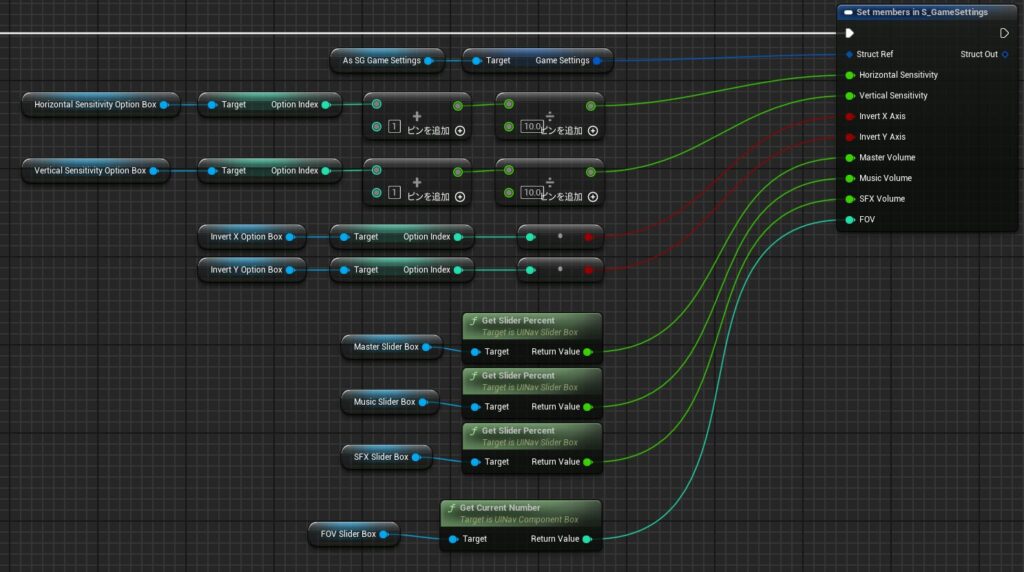Select the Horizontal Sensitivity Option Box variable node

pyautogui.click(x=101, y=104)
